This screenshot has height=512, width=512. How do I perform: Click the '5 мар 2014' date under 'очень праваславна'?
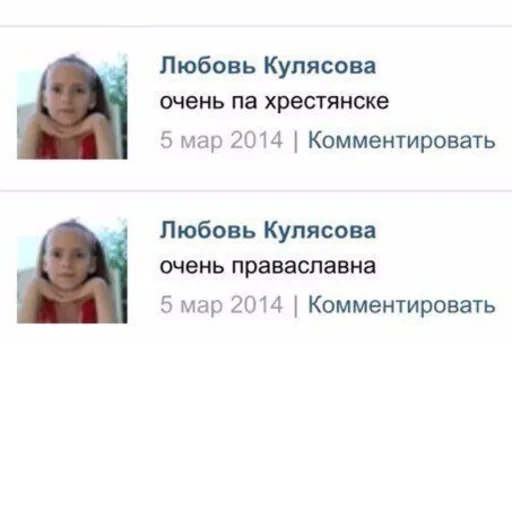[221, 305]
